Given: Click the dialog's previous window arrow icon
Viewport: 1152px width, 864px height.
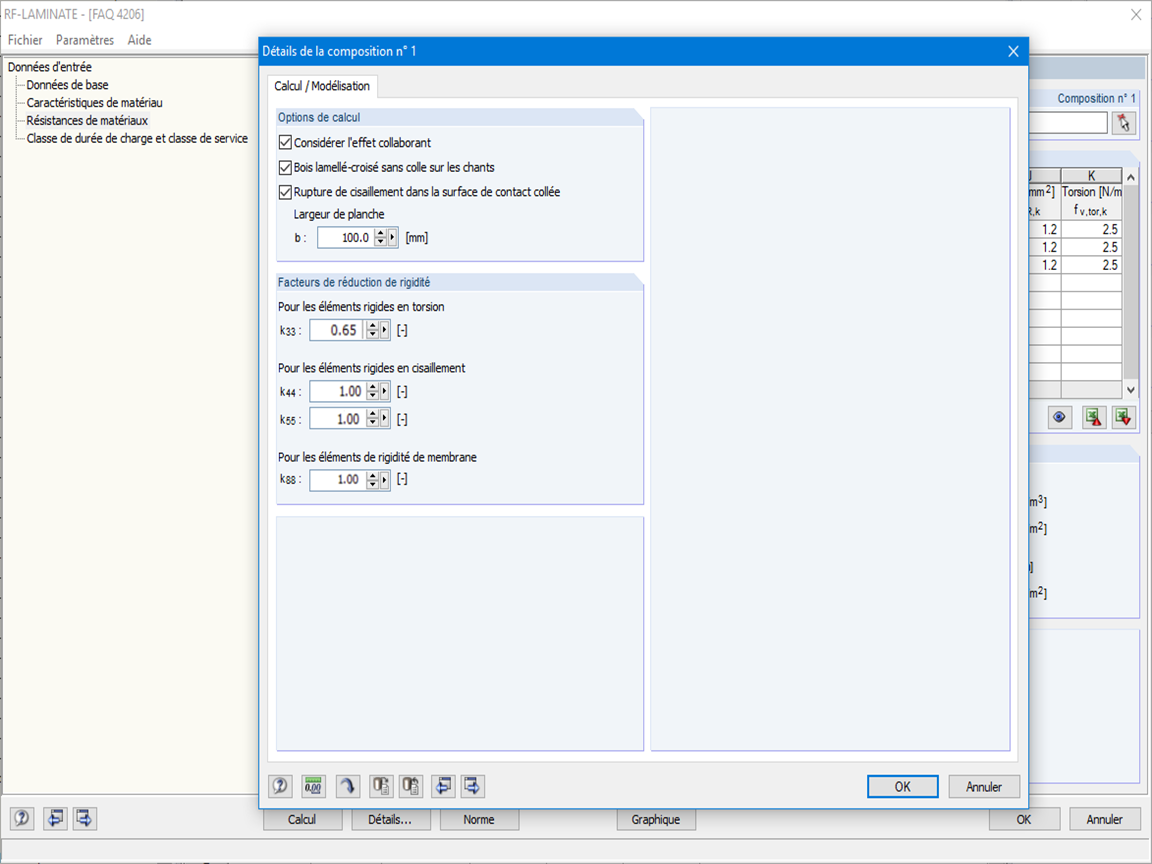Looking at the screenshot, I should coord(443,786).
